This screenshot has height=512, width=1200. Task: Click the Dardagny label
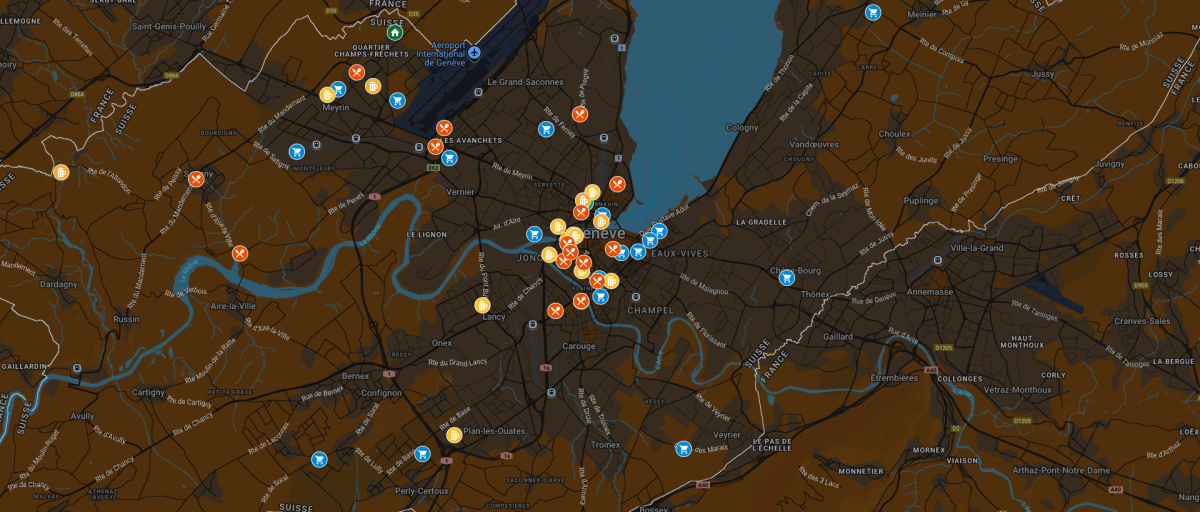[57, 284]
